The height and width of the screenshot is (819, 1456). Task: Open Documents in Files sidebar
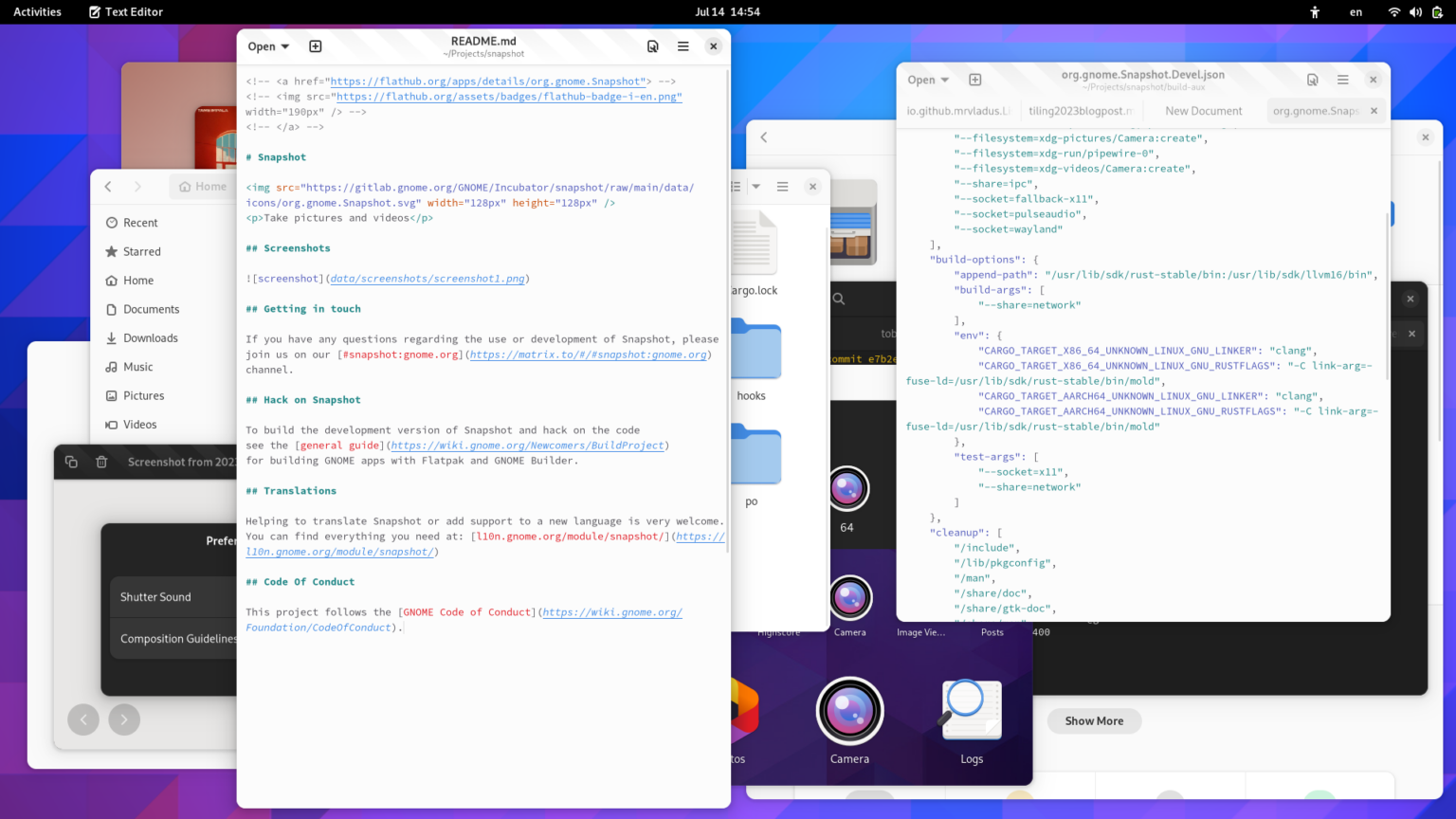[x=163, y=309]
